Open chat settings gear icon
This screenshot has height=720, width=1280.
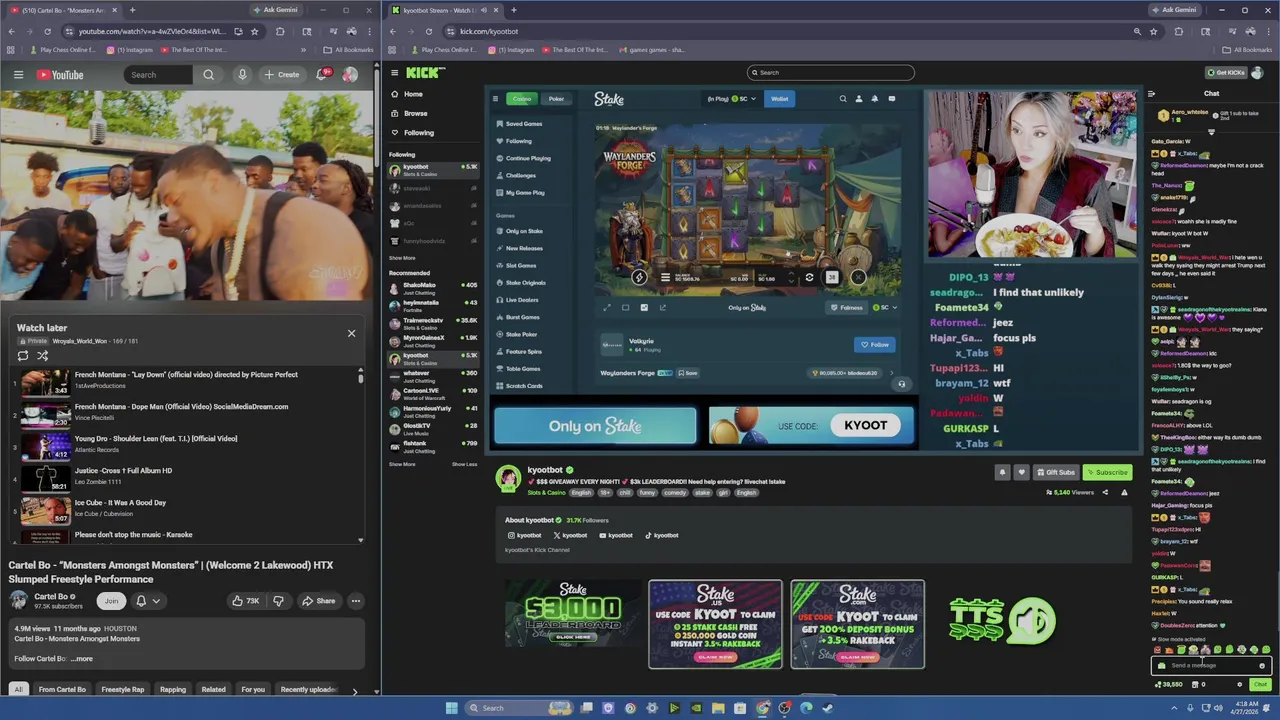(1239, 685)
